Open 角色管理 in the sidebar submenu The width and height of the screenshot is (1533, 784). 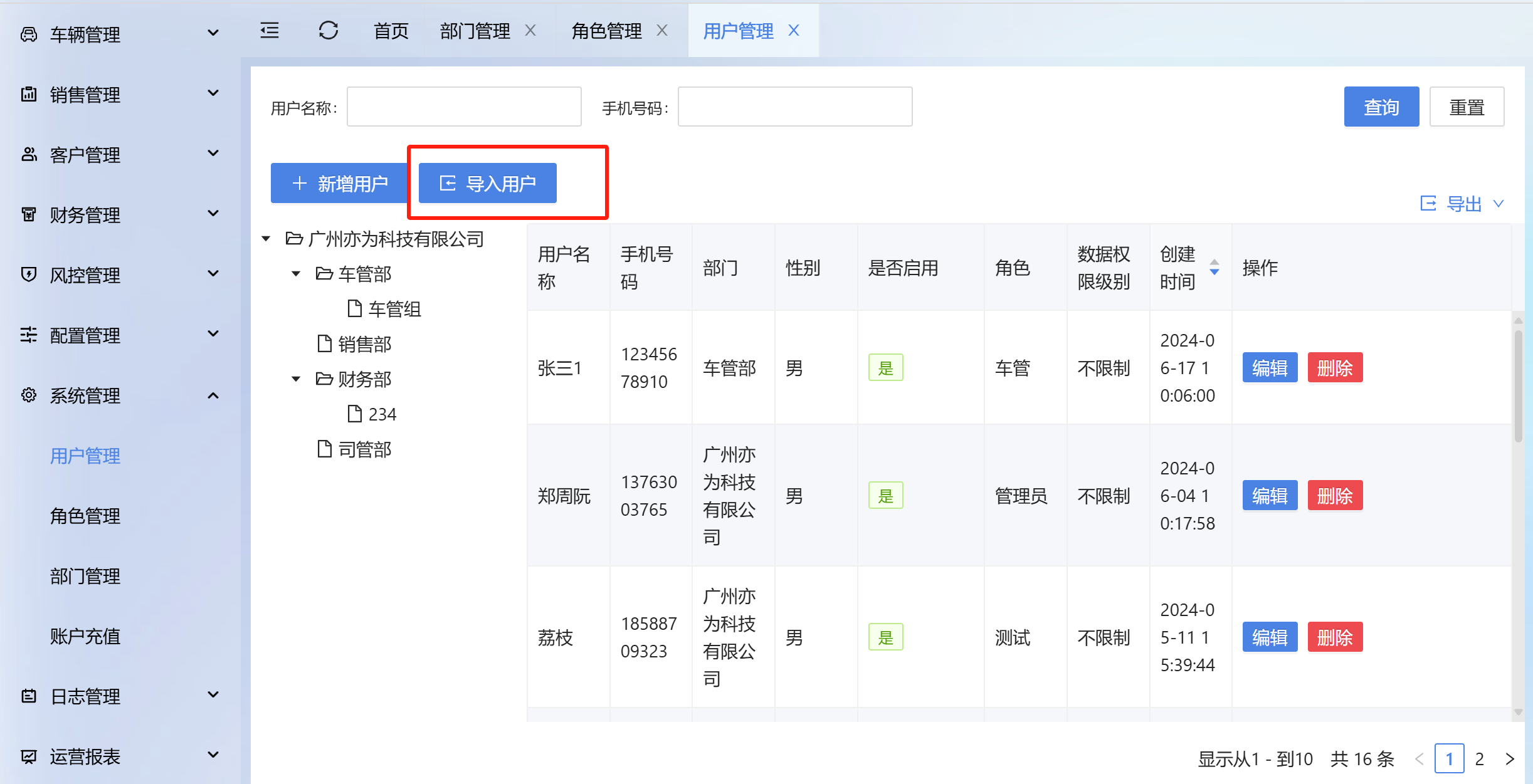[x=85, y=516]
